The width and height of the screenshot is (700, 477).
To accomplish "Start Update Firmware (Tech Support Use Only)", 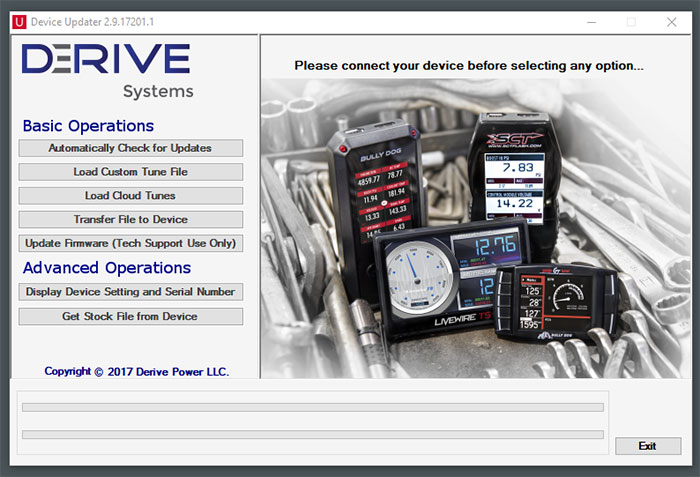I will click(x=130, y=244).
